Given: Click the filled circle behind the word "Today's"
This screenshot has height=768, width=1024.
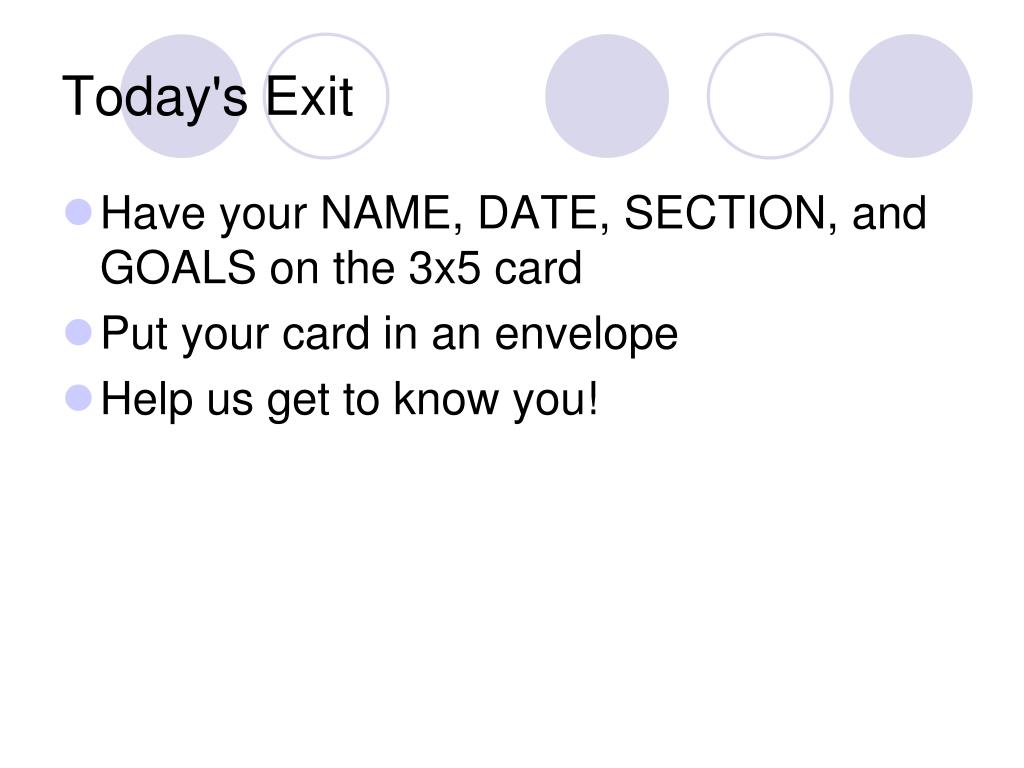Looking at the screenshot, I should 182,96.
